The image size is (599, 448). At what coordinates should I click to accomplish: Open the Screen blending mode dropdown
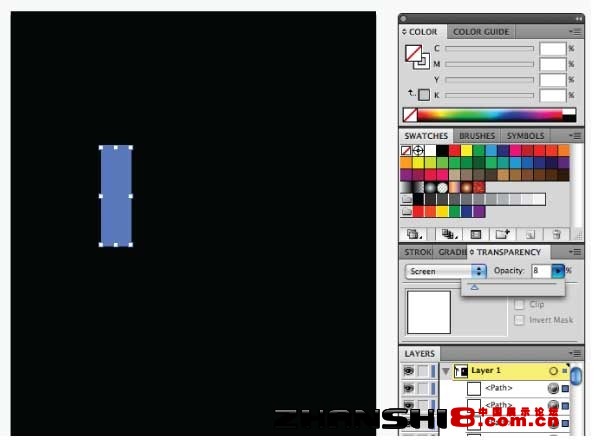[445, 271]
